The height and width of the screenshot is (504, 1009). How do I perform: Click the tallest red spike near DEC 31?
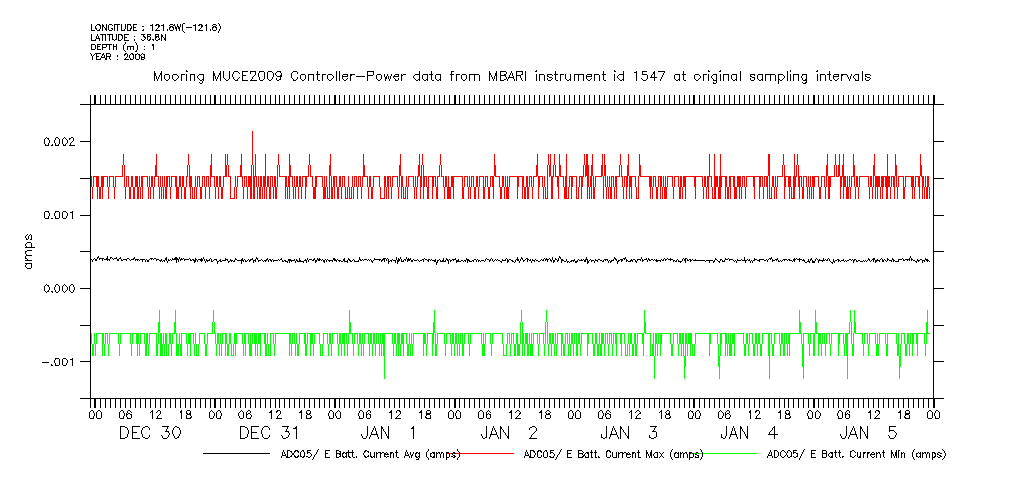pyautogui.click(x=252, y=134)
